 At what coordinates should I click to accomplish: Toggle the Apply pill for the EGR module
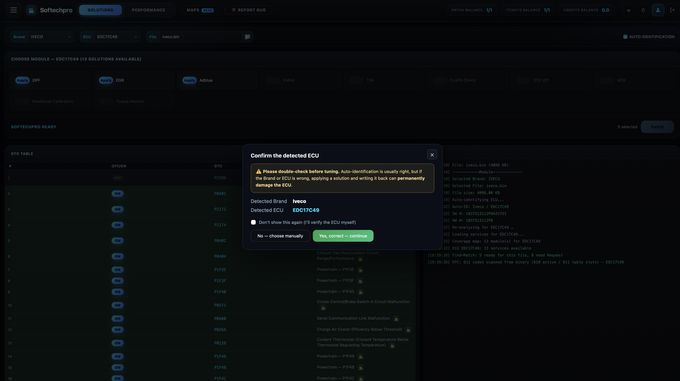tap(105, 80)
